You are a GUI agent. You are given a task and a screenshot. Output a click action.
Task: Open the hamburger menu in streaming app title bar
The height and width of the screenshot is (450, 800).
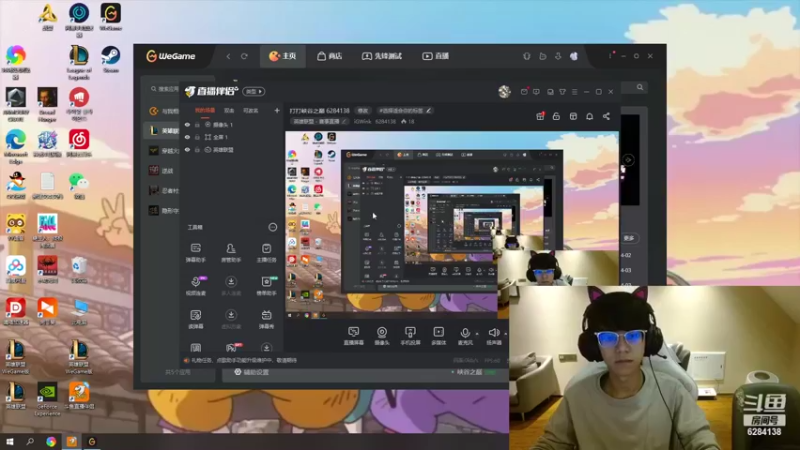tap(574, 92)
